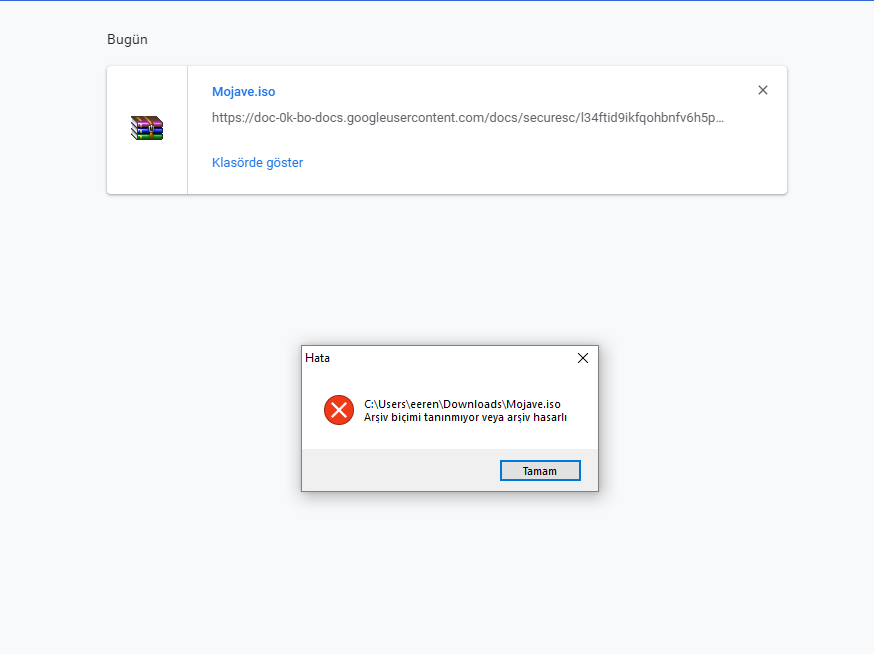The width and height of the screenshot is (874, 654).
Task: Click the blue line at top of page
Action: coord(437,0)
